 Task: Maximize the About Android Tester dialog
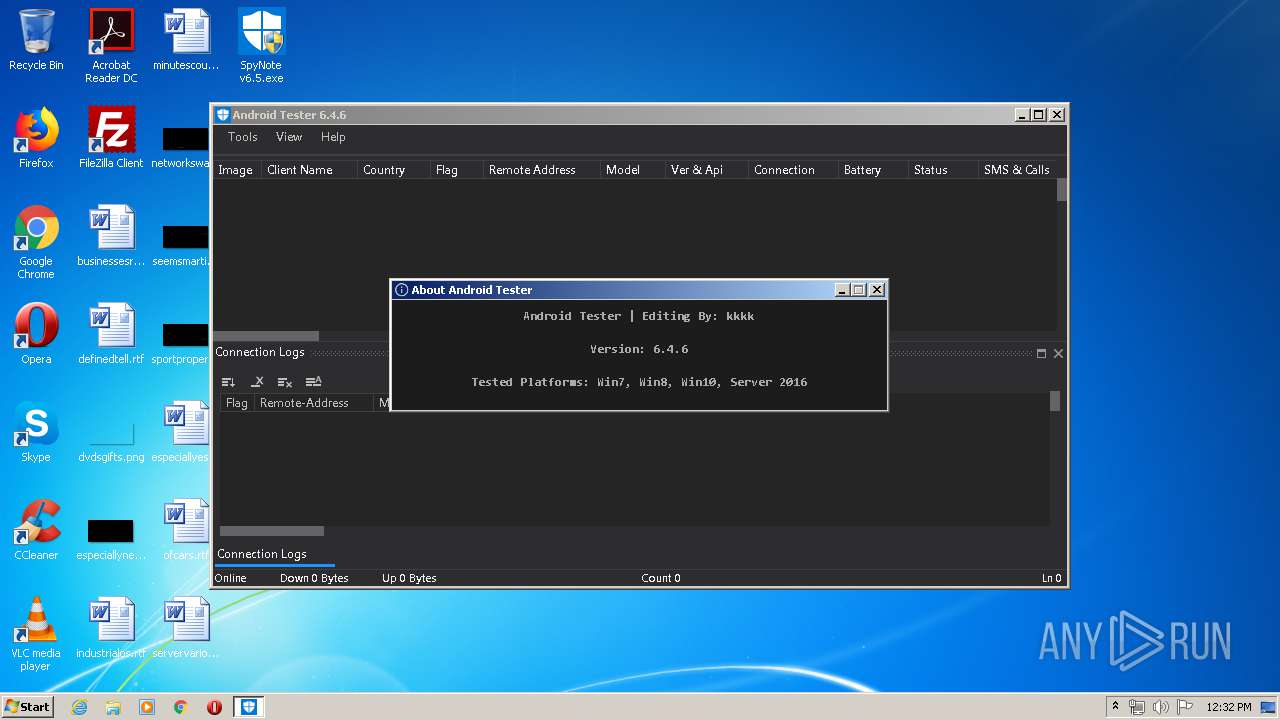coord(859,290)
